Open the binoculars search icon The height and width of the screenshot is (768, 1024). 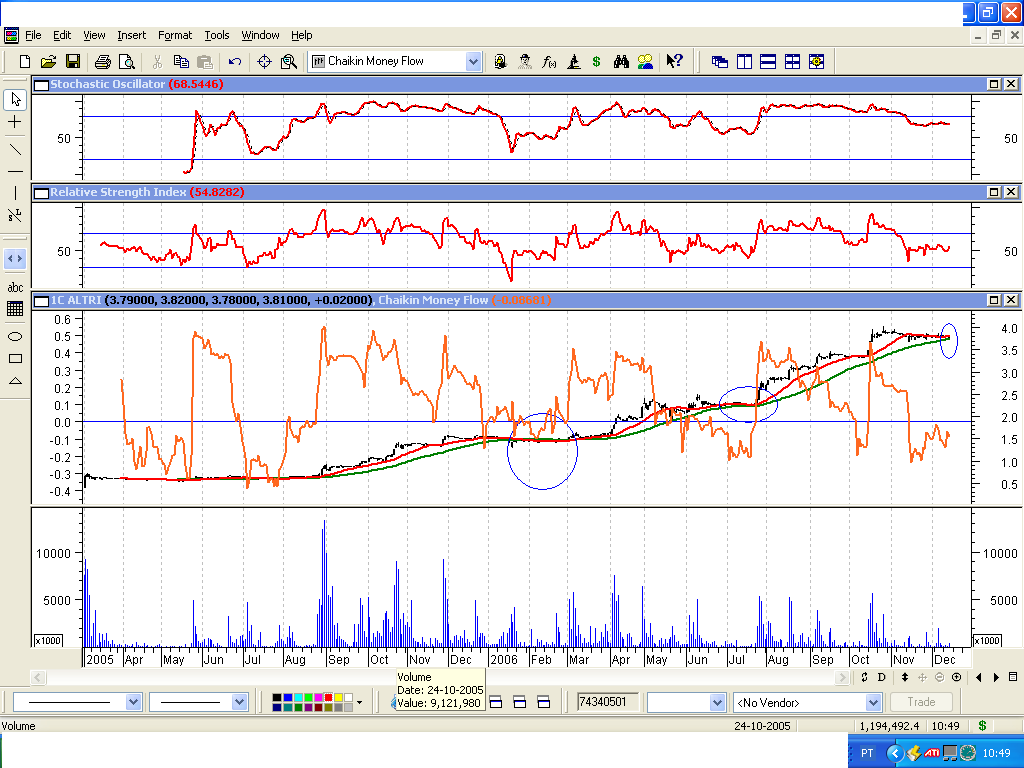coord(621,61)
